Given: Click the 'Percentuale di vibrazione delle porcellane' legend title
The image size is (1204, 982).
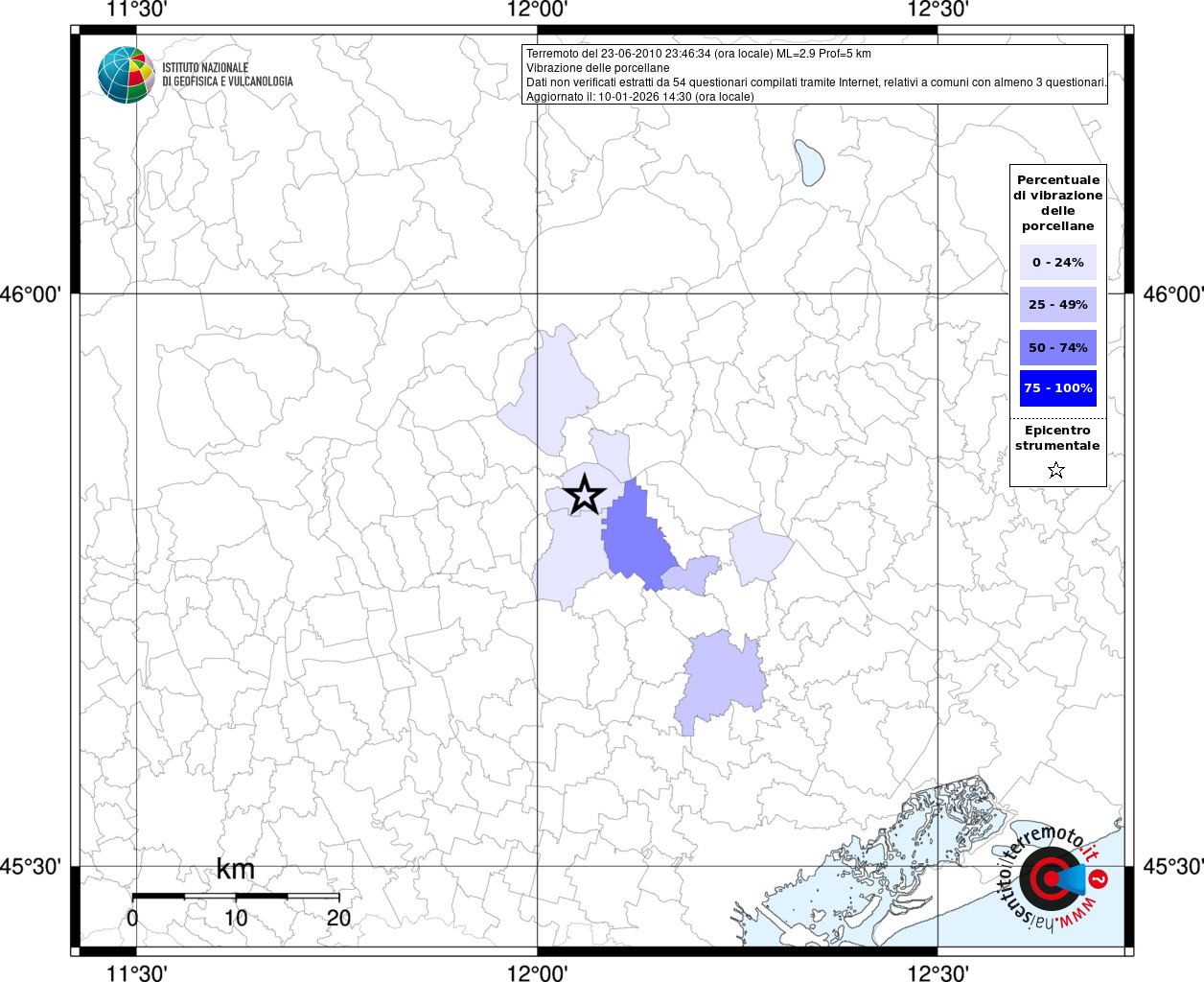Looking at the screenshot, I should click(1057, 203).
